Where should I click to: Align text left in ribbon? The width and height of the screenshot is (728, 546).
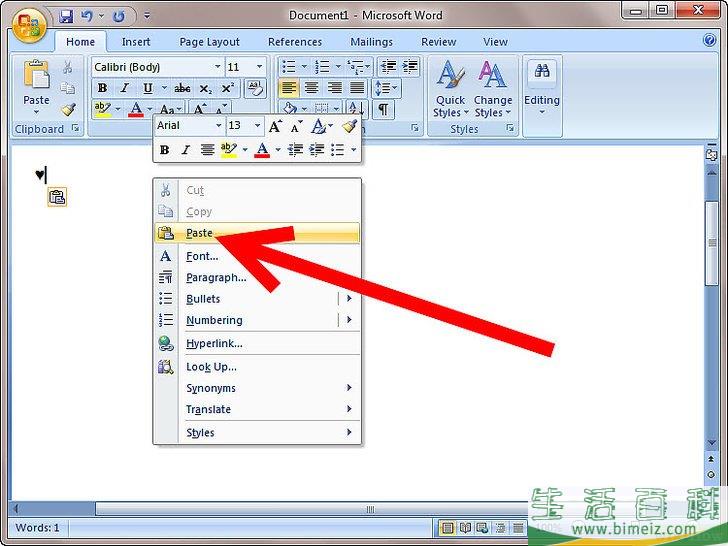[288, 87]
